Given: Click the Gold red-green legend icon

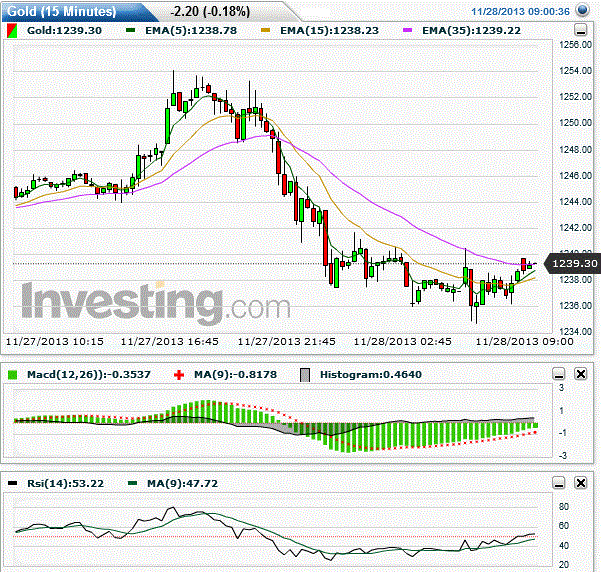Looking at the screenshot, I should 11,31.
